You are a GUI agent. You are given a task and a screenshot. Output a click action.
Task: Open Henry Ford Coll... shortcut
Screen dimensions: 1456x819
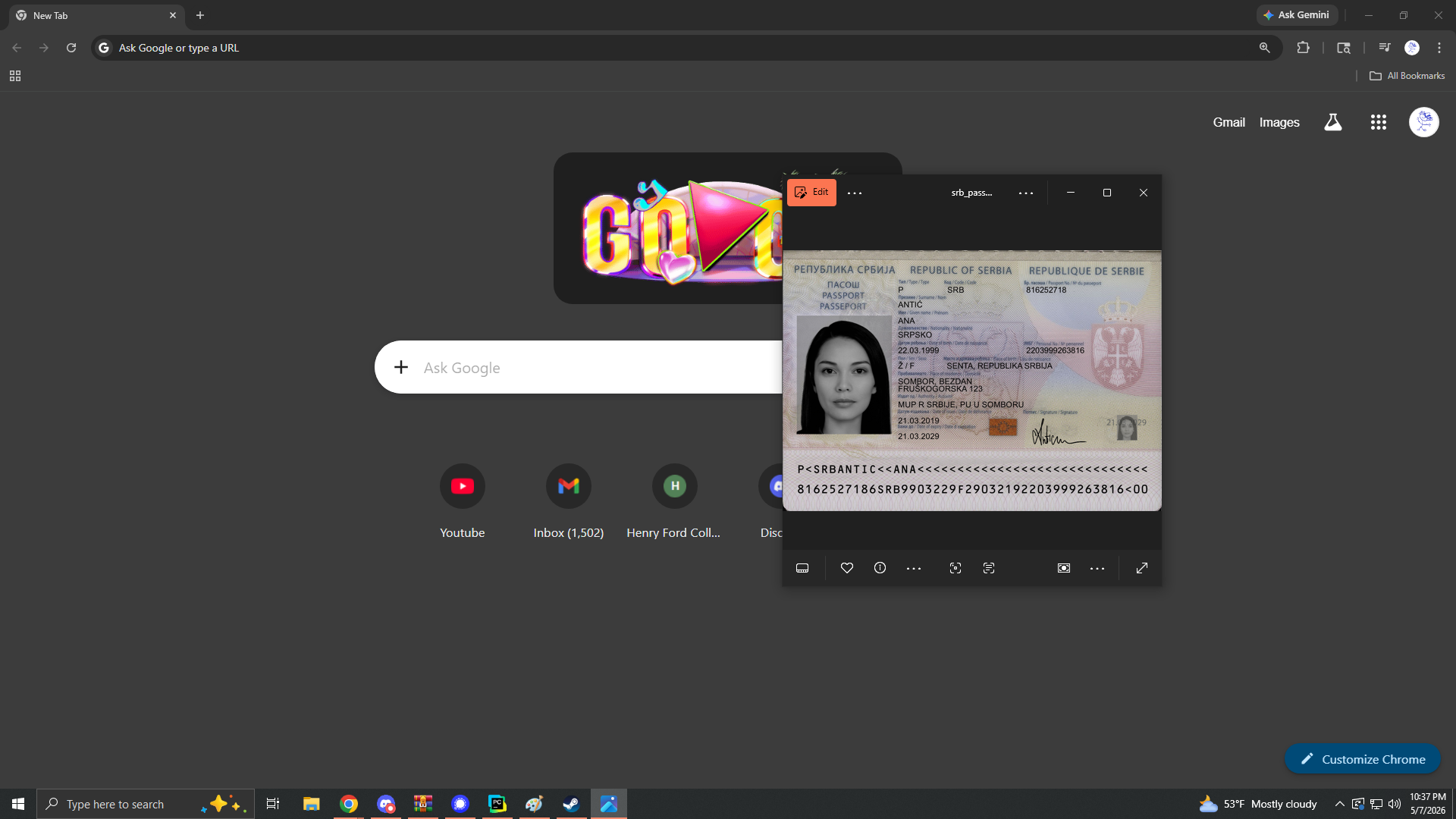pos(674,501)
